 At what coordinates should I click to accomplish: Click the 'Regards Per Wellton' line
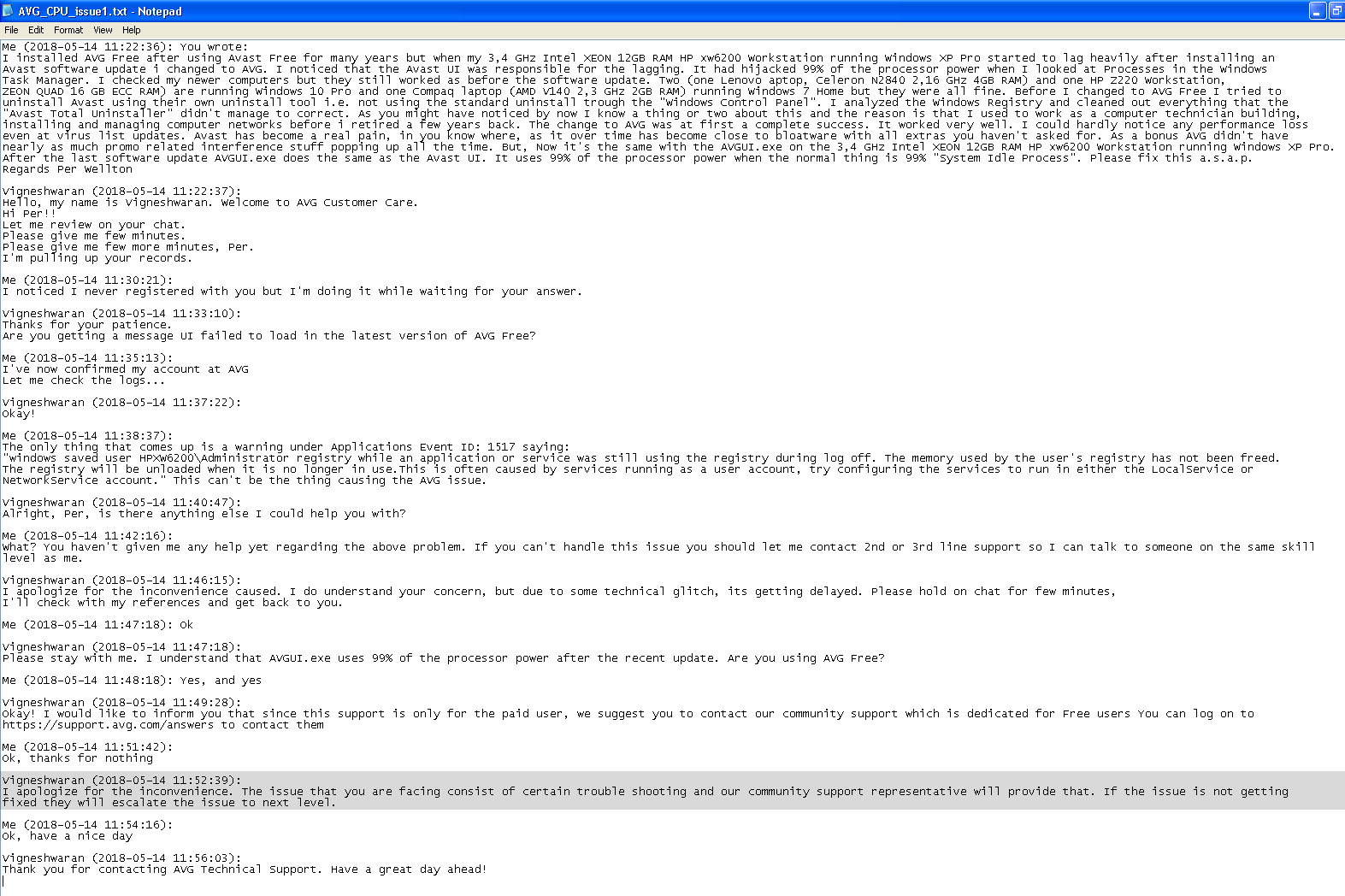67,169
